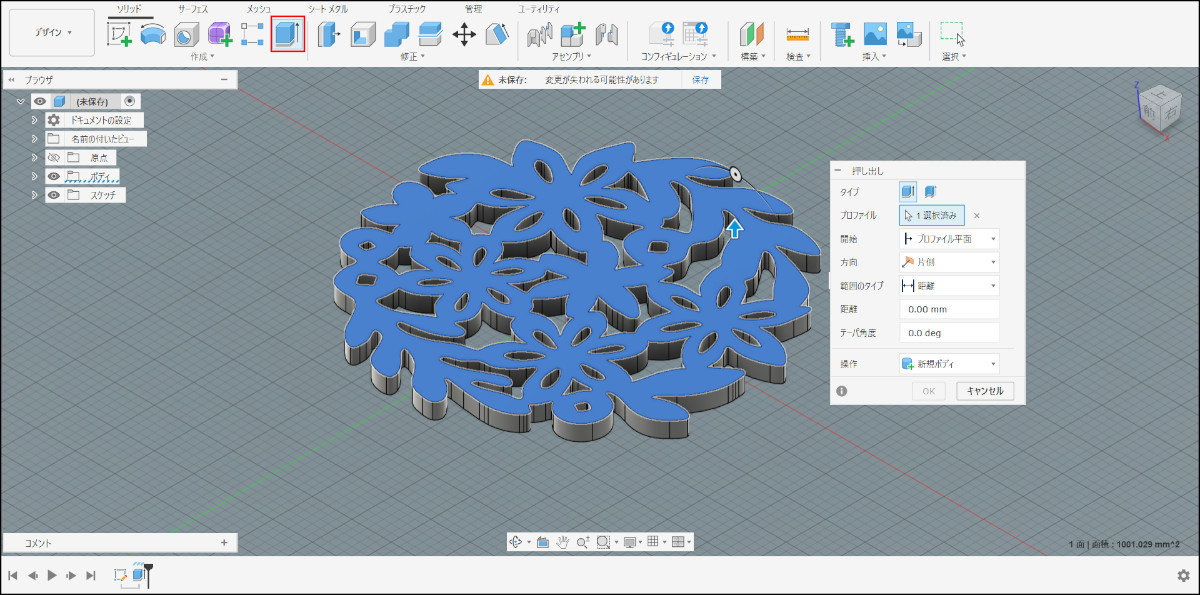Click the Shell tool icon
Viewport: 1200px width, 595px height.
[362, 34]
